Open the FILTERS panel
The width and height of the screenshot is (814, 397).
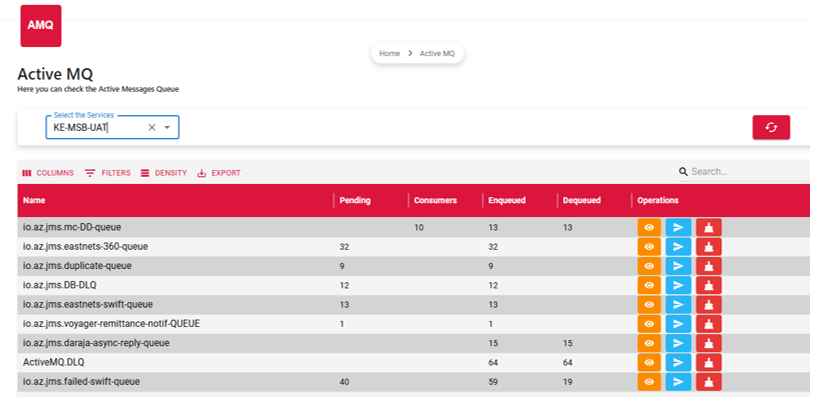click(107, 173)
